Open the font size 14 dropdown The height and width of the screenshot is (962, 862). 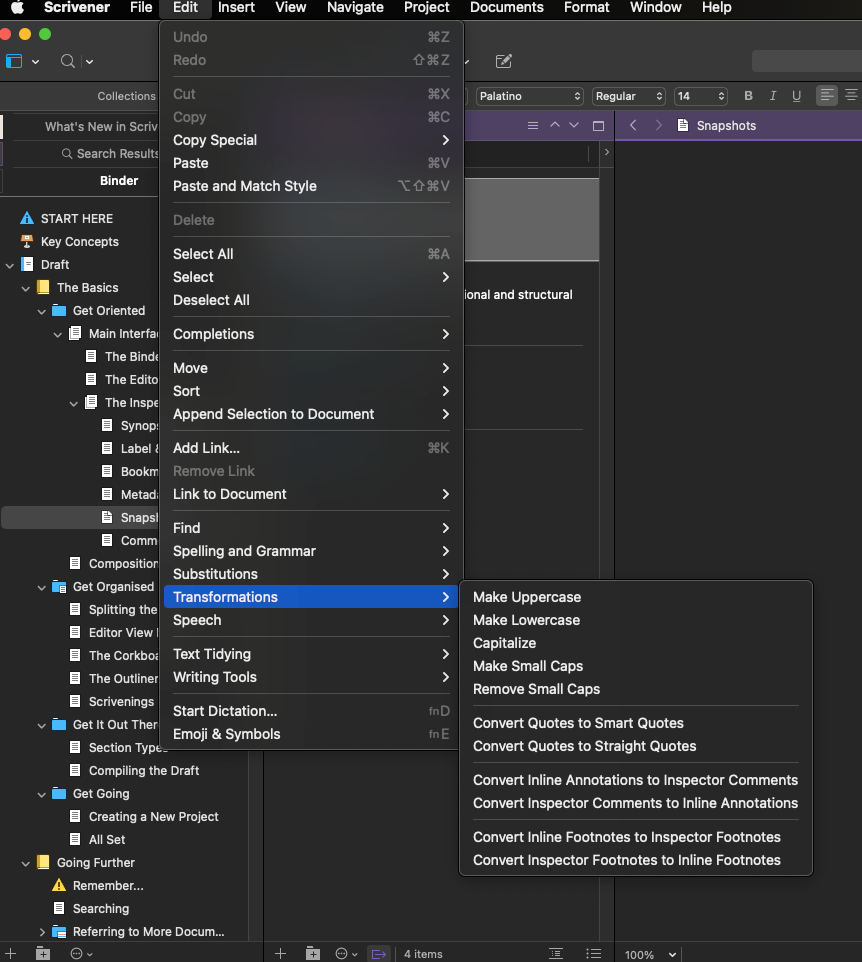(701, 96)
